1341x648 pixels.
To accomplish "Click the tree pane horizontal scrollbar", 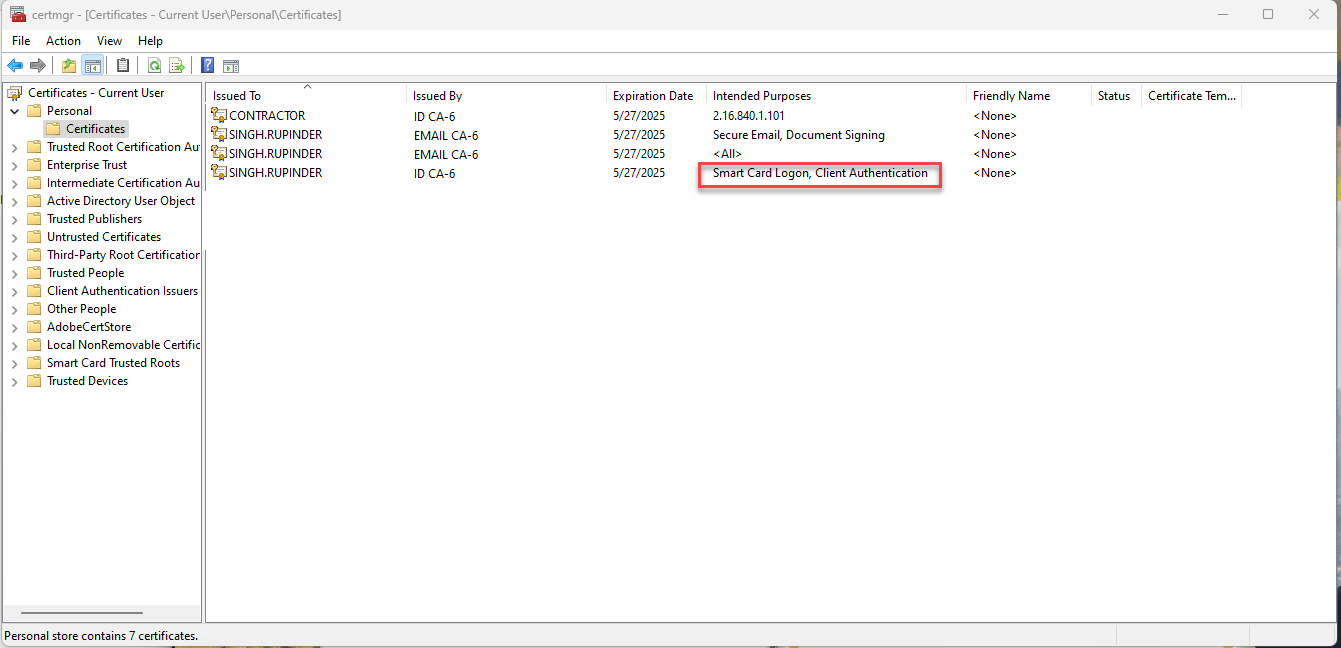I will tap(82, 613).
